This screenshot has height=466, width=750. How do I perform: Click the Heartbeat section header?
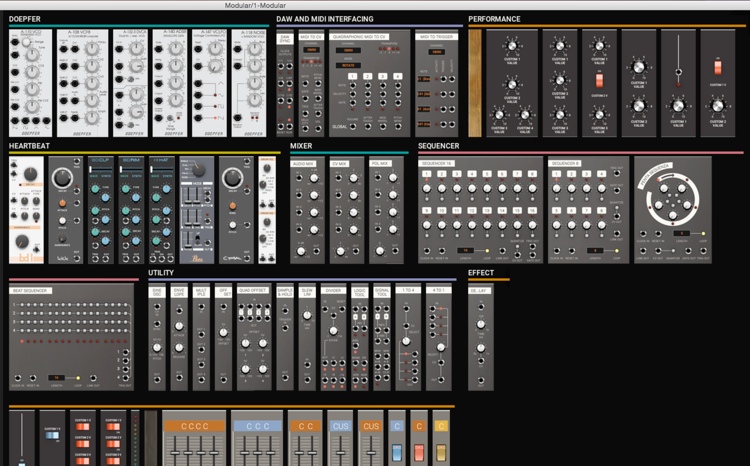coord(30,145)
